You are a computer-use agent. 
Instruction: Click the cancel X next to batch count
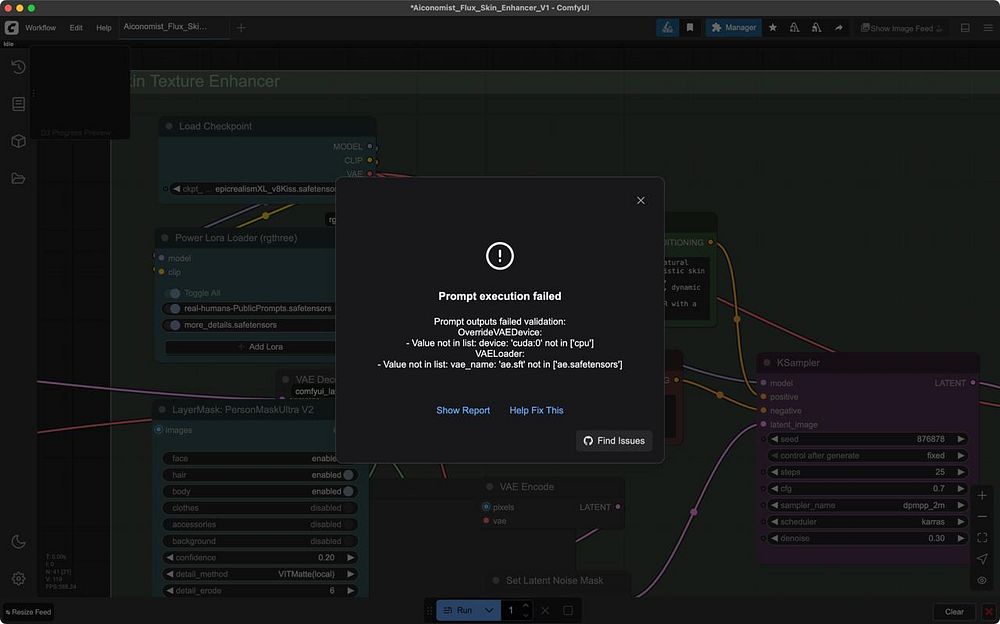coord(545,611)
